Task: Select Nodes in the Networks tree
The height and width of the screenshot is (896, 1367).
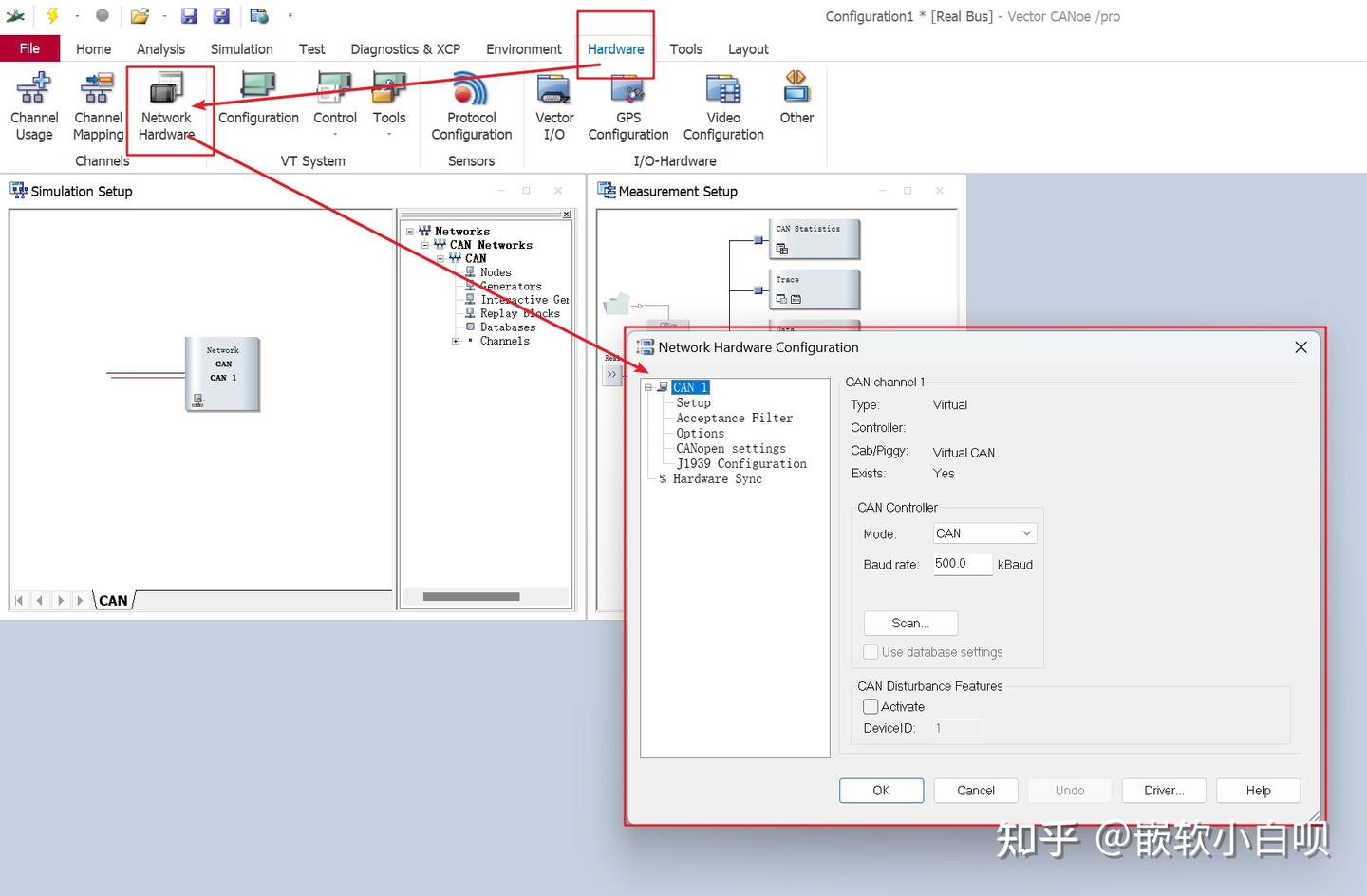Action: pos(496,272)
